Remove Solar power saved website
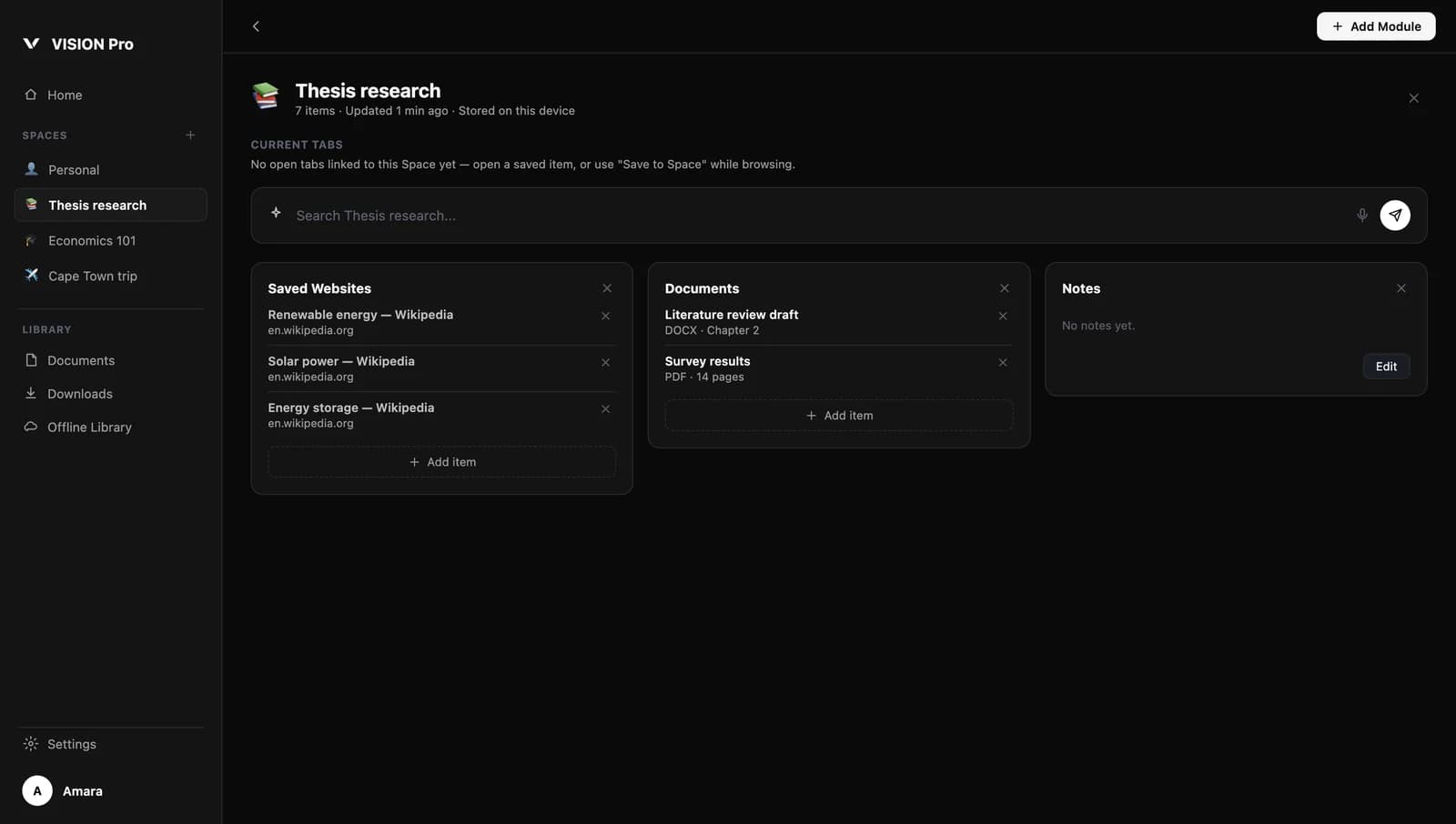Viewport: 1456px width, 824px height. click(x=605, y=363)
